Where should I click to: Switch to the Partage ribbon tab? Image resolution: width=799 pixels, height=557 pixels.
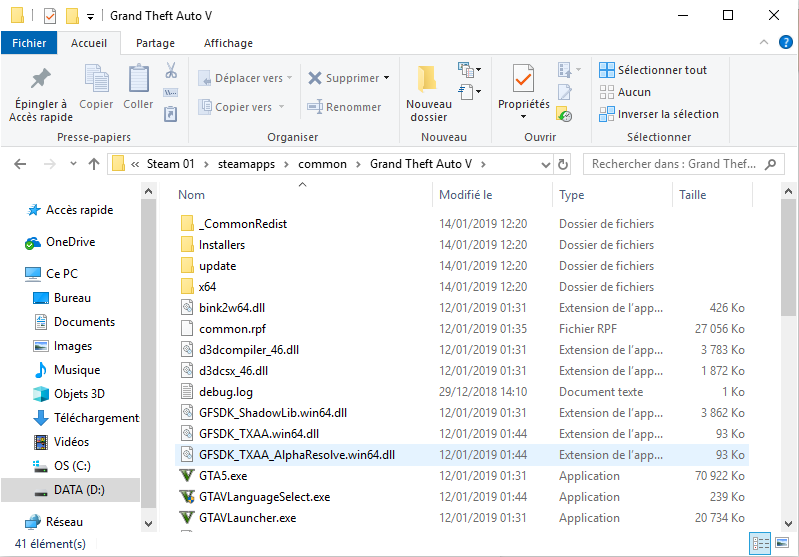pos(155,43)
